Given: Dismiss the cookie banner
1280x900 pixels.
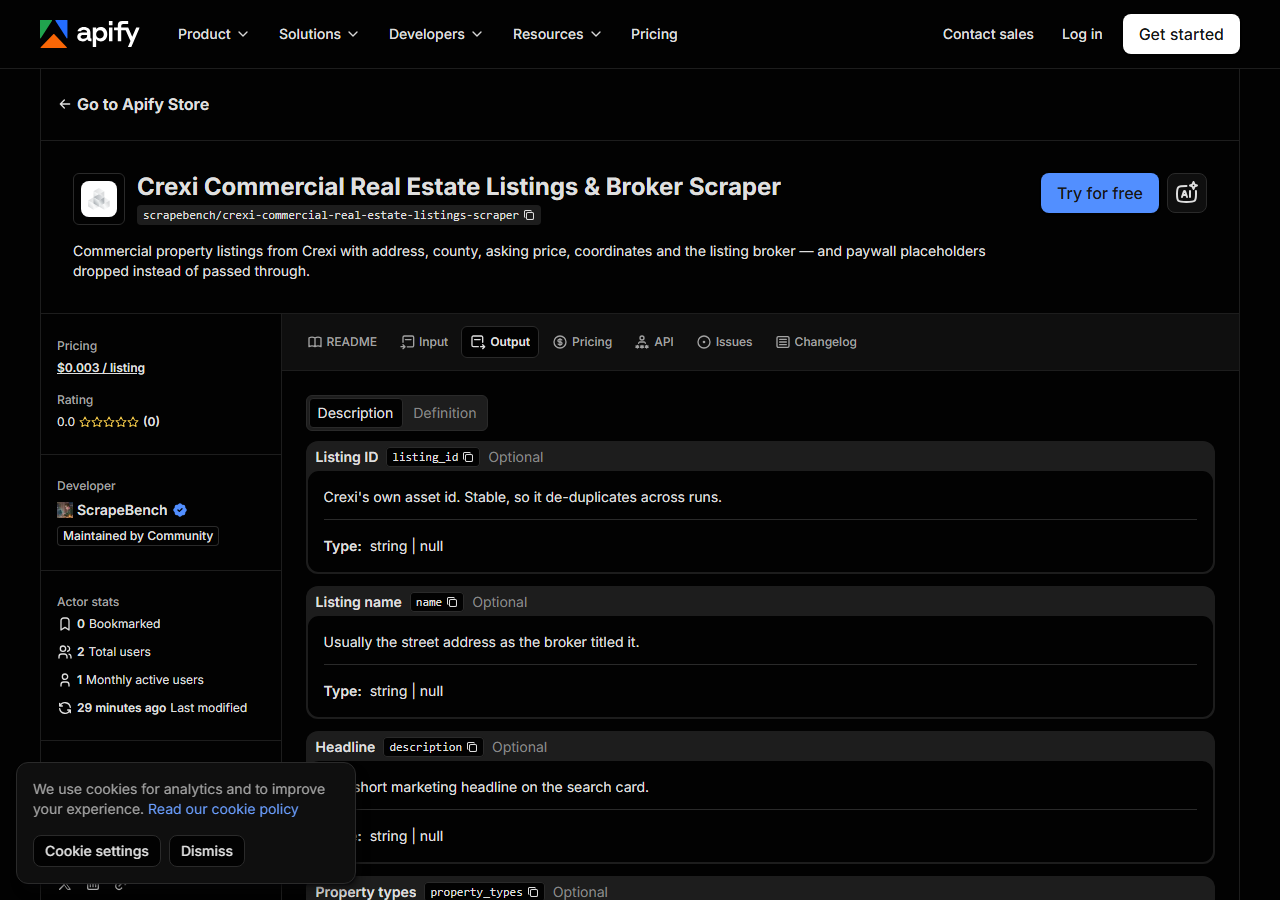Looking at the screenshot, I should tap(207, 851).
